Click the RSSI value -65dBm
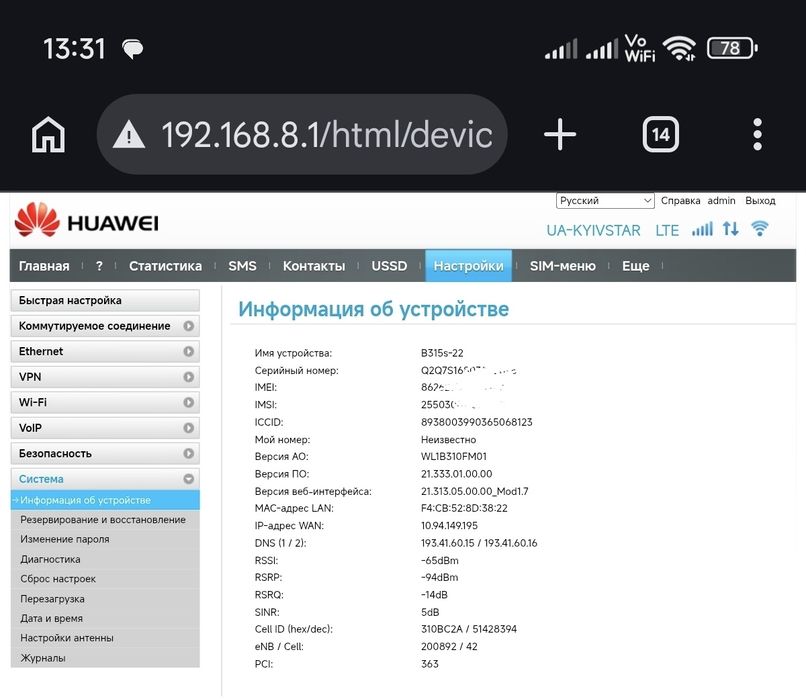The height and width of the screenshot is (699, 806). pos(439,560)
